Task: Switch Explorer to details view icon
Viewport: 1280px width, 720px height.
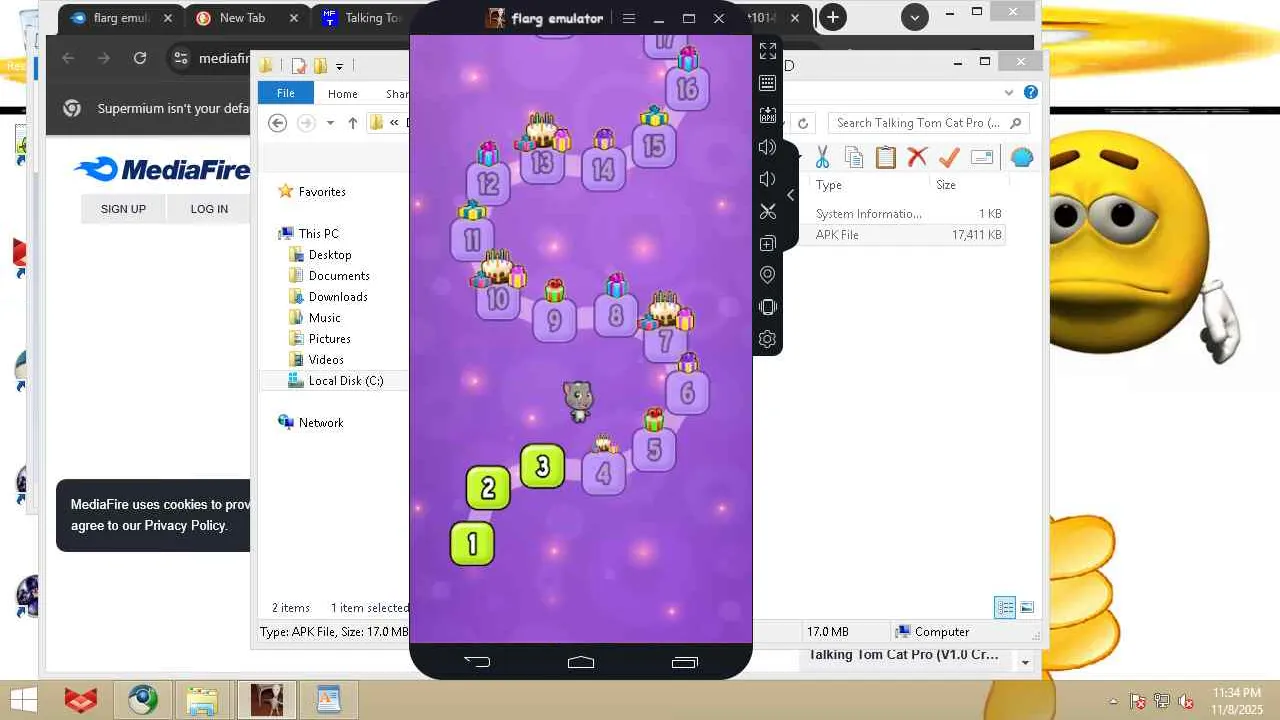Action: pyautogui.click(x=1005, y=607)
